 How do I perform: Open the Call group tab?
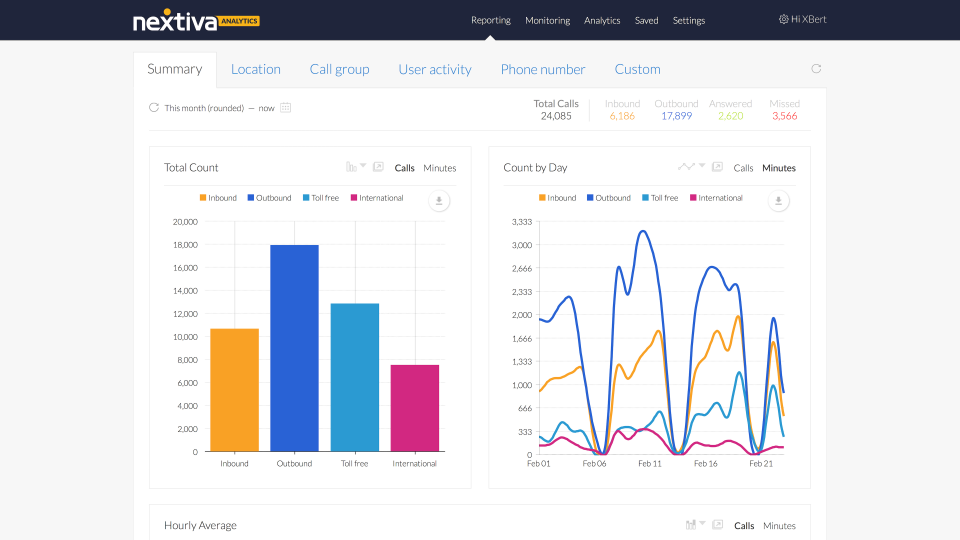coord(339,69)
